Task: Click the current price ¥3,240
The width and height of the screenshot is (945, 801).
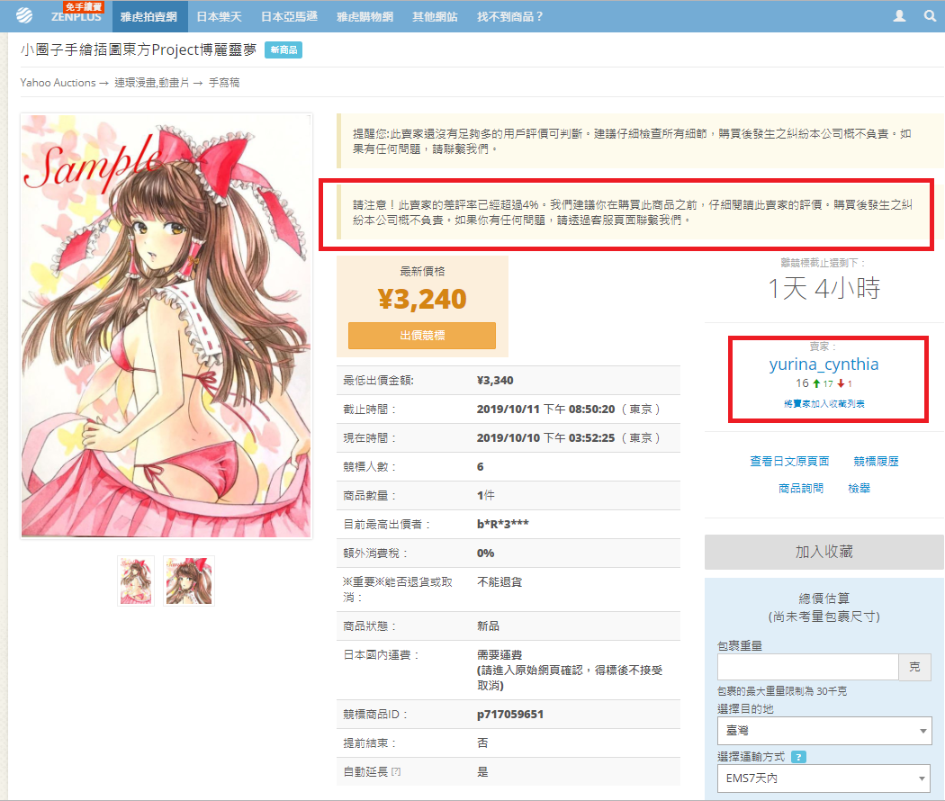Action: (422, 299)
